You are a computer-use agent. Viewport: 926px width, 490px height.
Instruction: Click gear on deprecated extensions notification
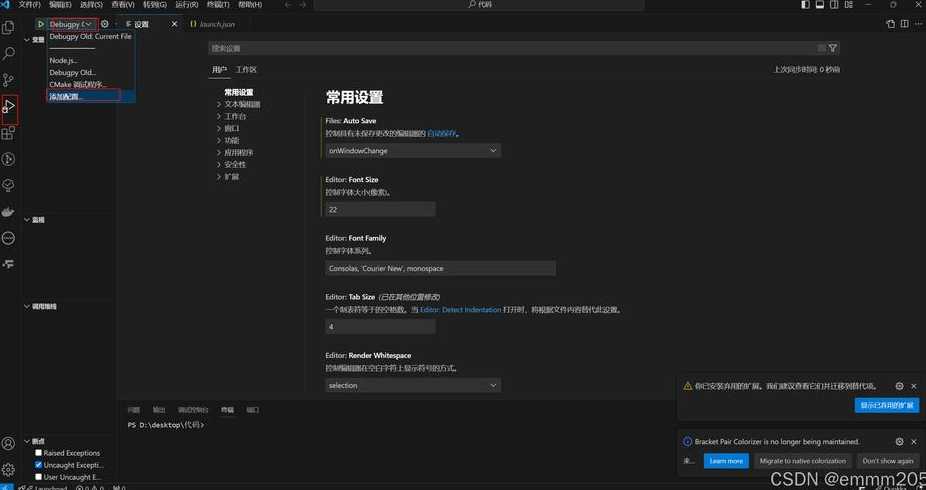pos(899,386)
